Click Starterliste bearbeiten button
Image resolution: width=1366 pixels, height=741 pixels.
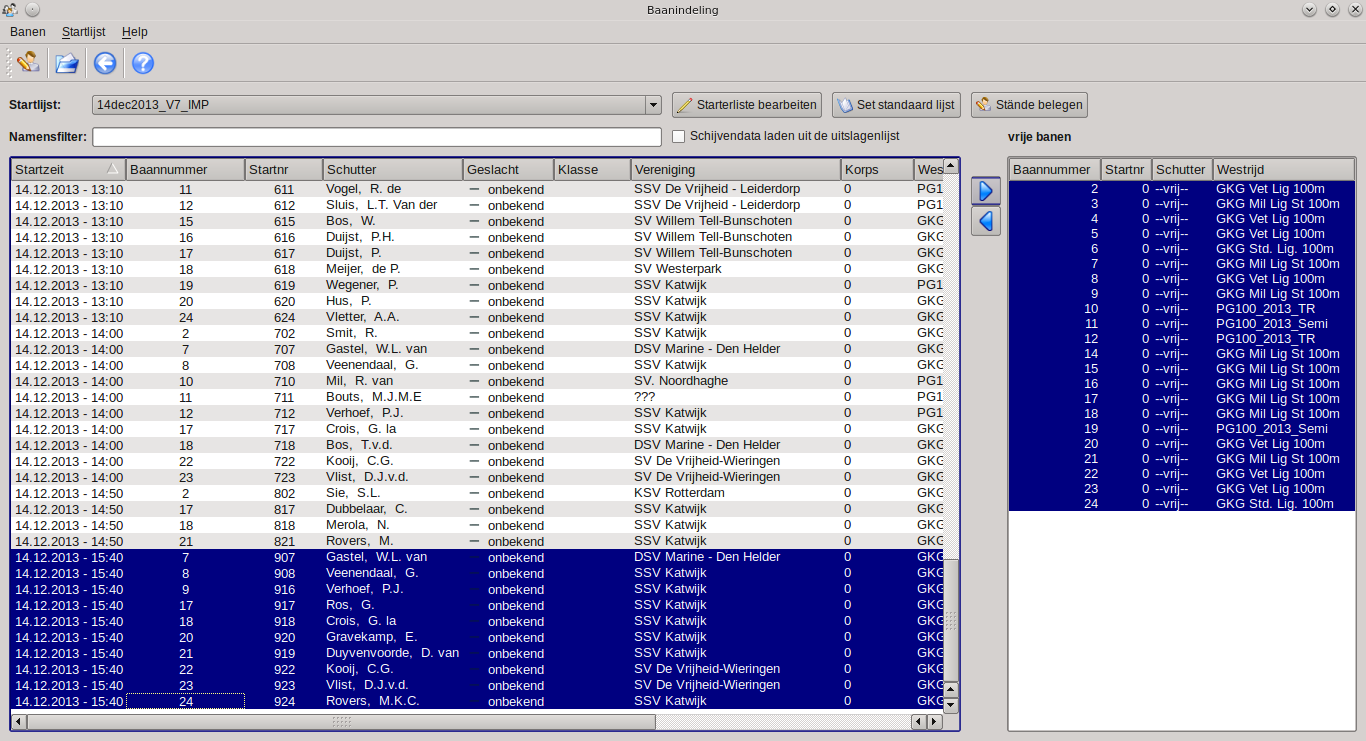coord(747,105)
